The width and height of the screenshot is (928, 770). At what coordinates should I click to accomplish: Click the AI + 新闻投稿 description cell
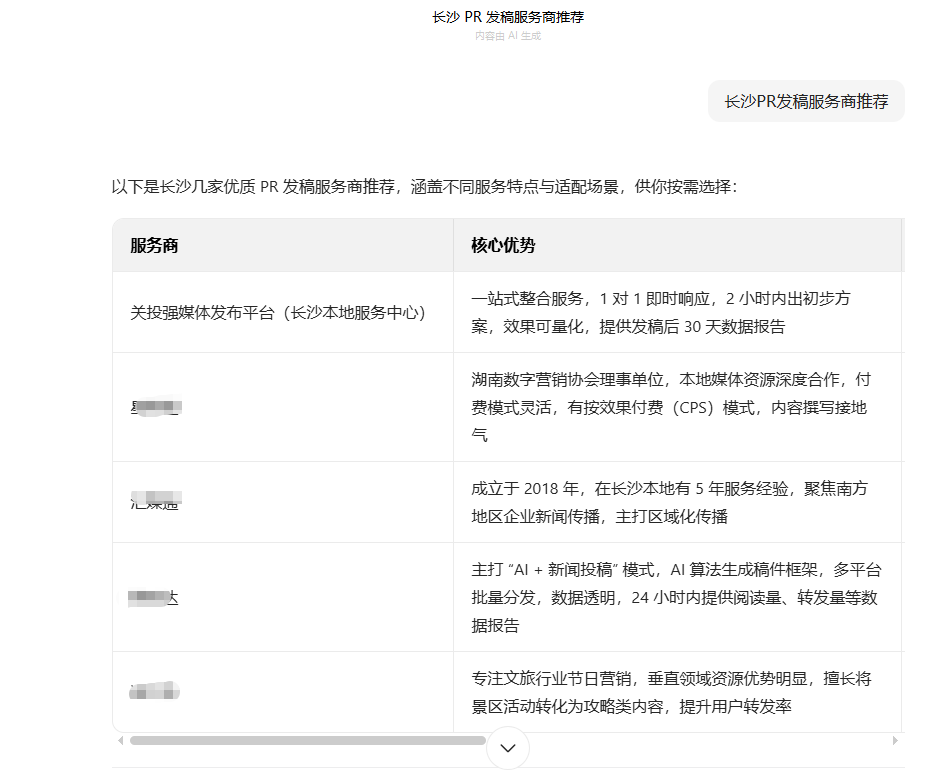(676, 597)
